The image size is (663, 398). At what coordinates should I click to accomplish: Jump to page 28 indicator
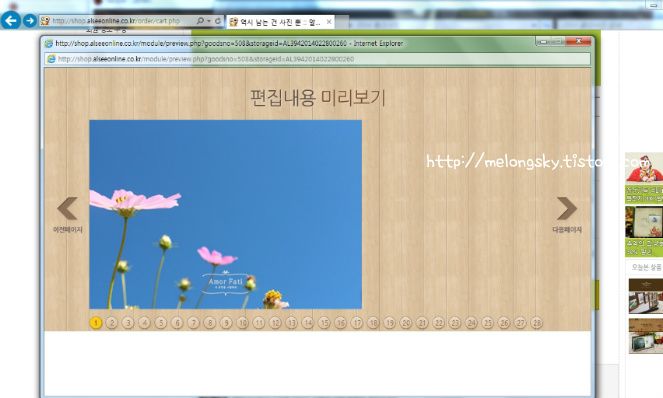(537, 323)
